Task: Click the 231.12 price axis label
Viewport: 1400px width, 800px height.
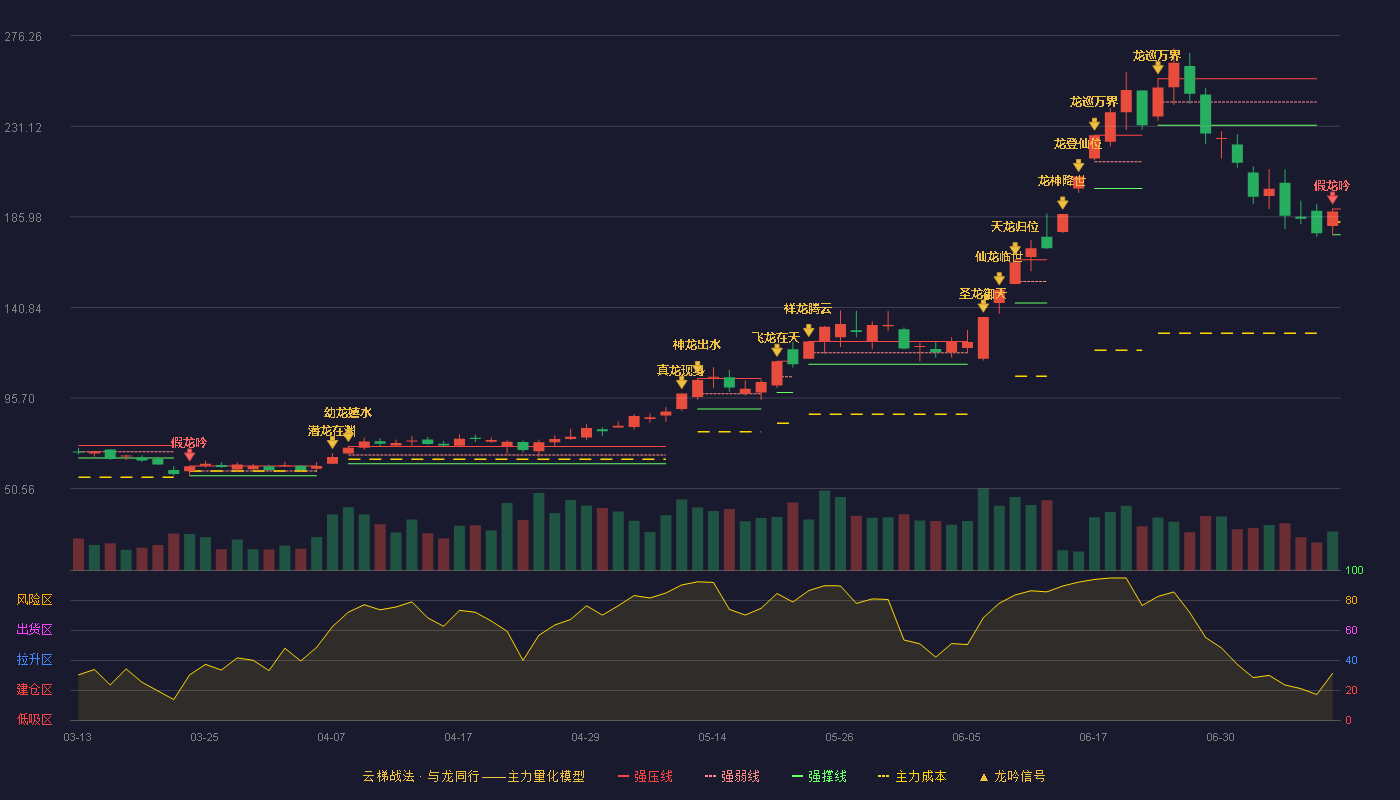Action: pos(23,127)
